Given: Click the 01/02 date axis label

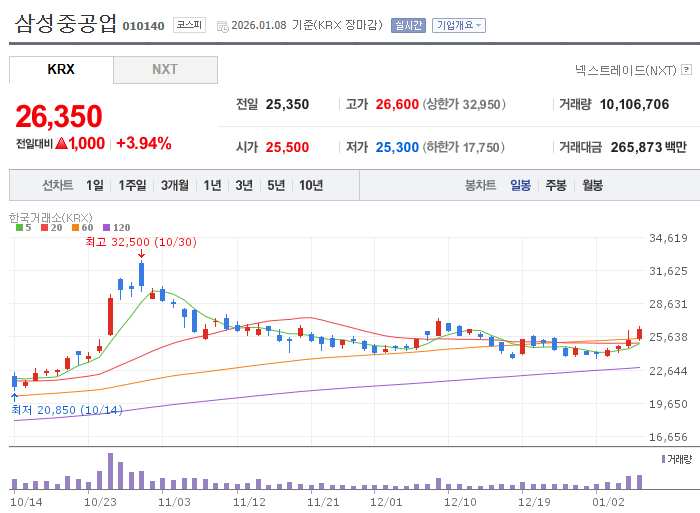Looking at the screenshot, I should coord(608,502).
